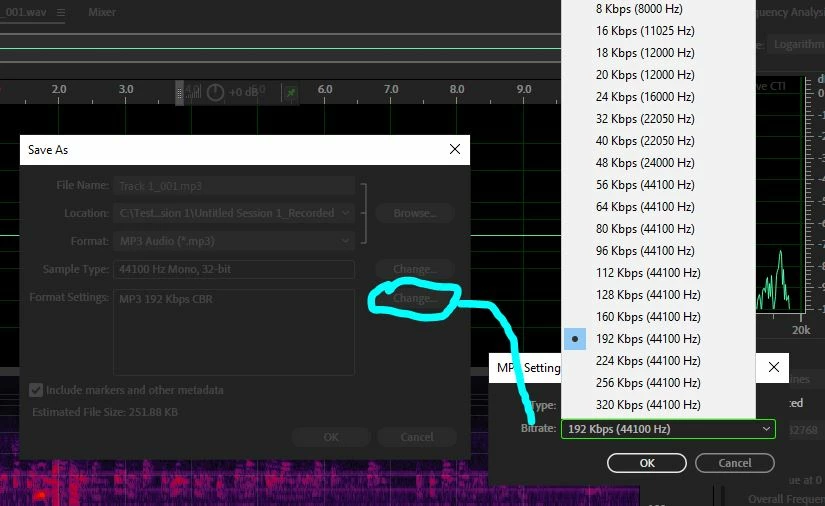Select 80 Kbps (44100 Hz) bitrate
Viewport: 825px width, 506px height.
tap(659, 229)
